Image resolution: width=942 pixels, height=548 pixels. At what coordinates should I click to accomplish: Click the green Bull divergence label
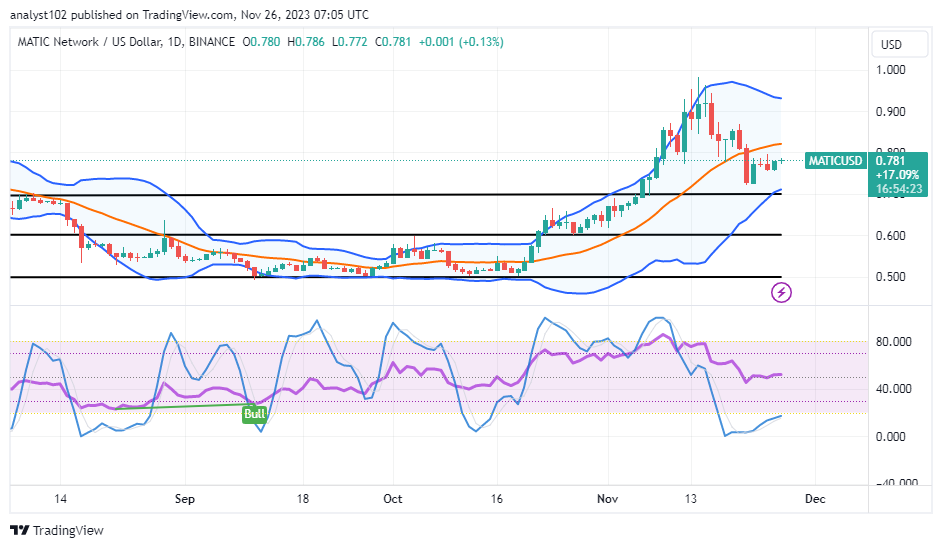pyautogui.click(x=254, y=414)
